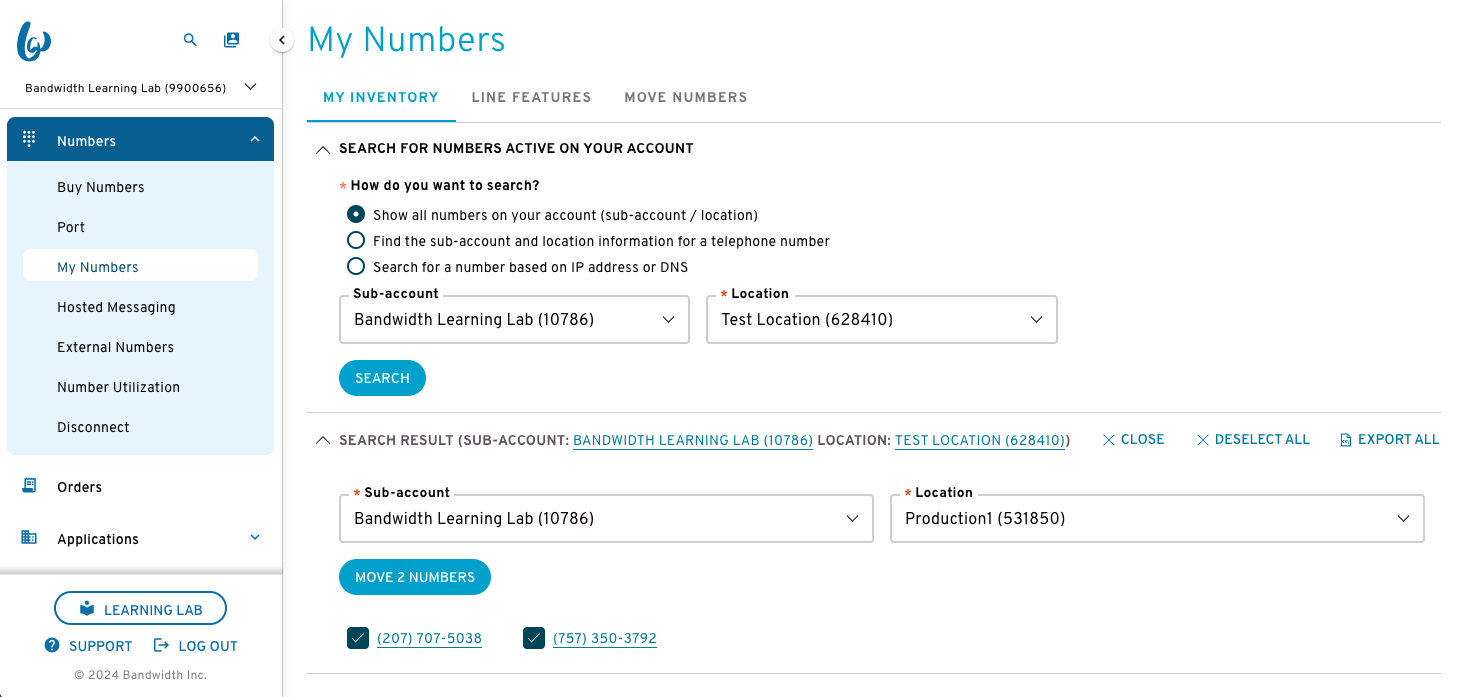Image resolution: width=1462 pixels, height=697 pixels.
Task: Click the Move 2 Numbers button
Action: pos(415,577)
